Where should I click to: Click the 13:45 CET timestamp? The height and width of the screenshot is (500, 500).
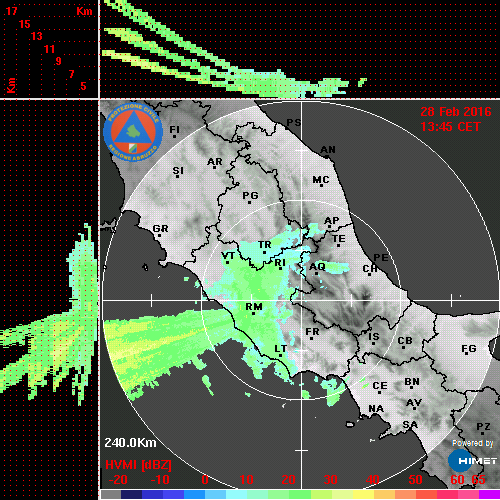(450, 127)
